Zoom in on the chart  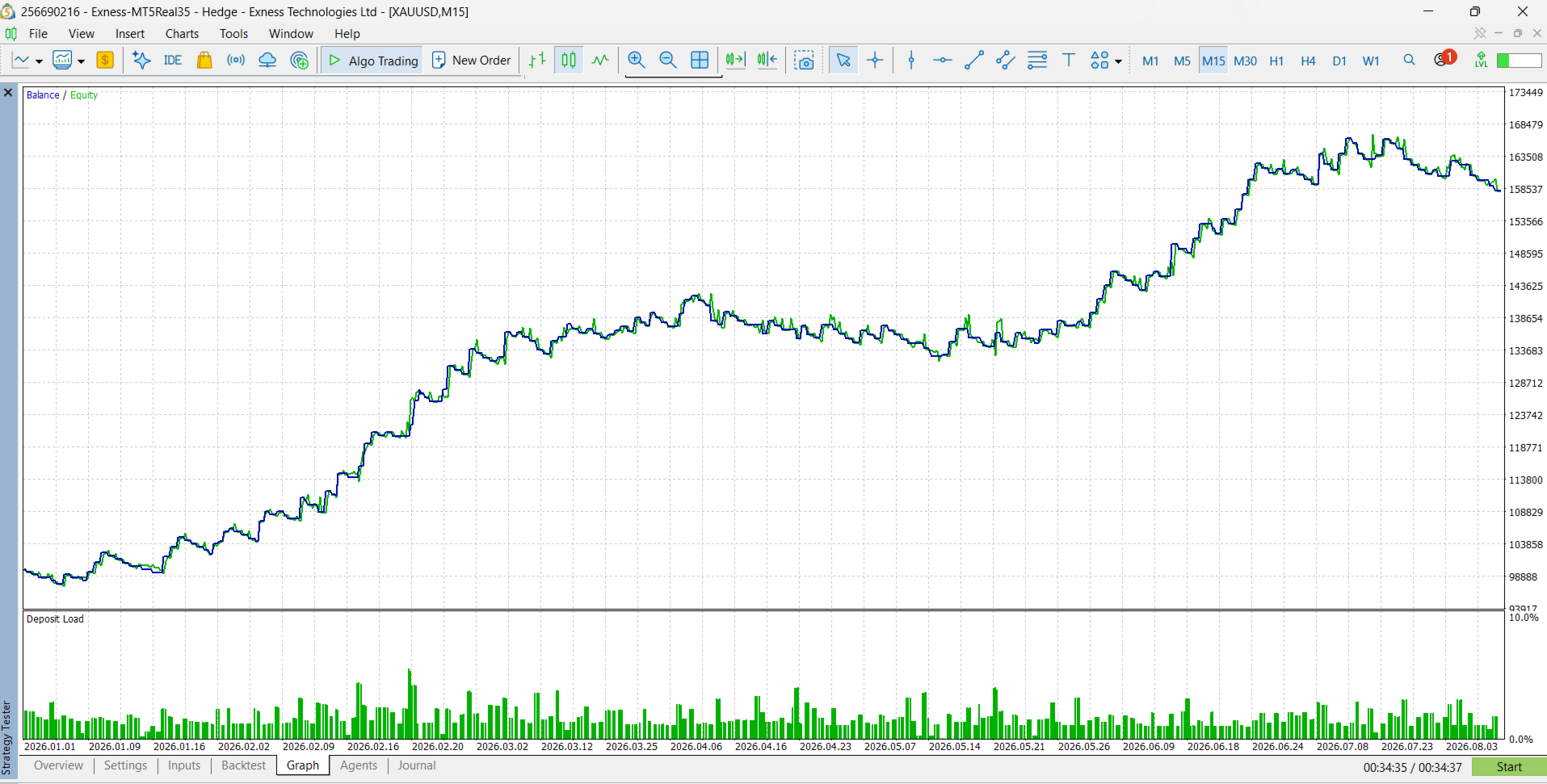(637, 60)
